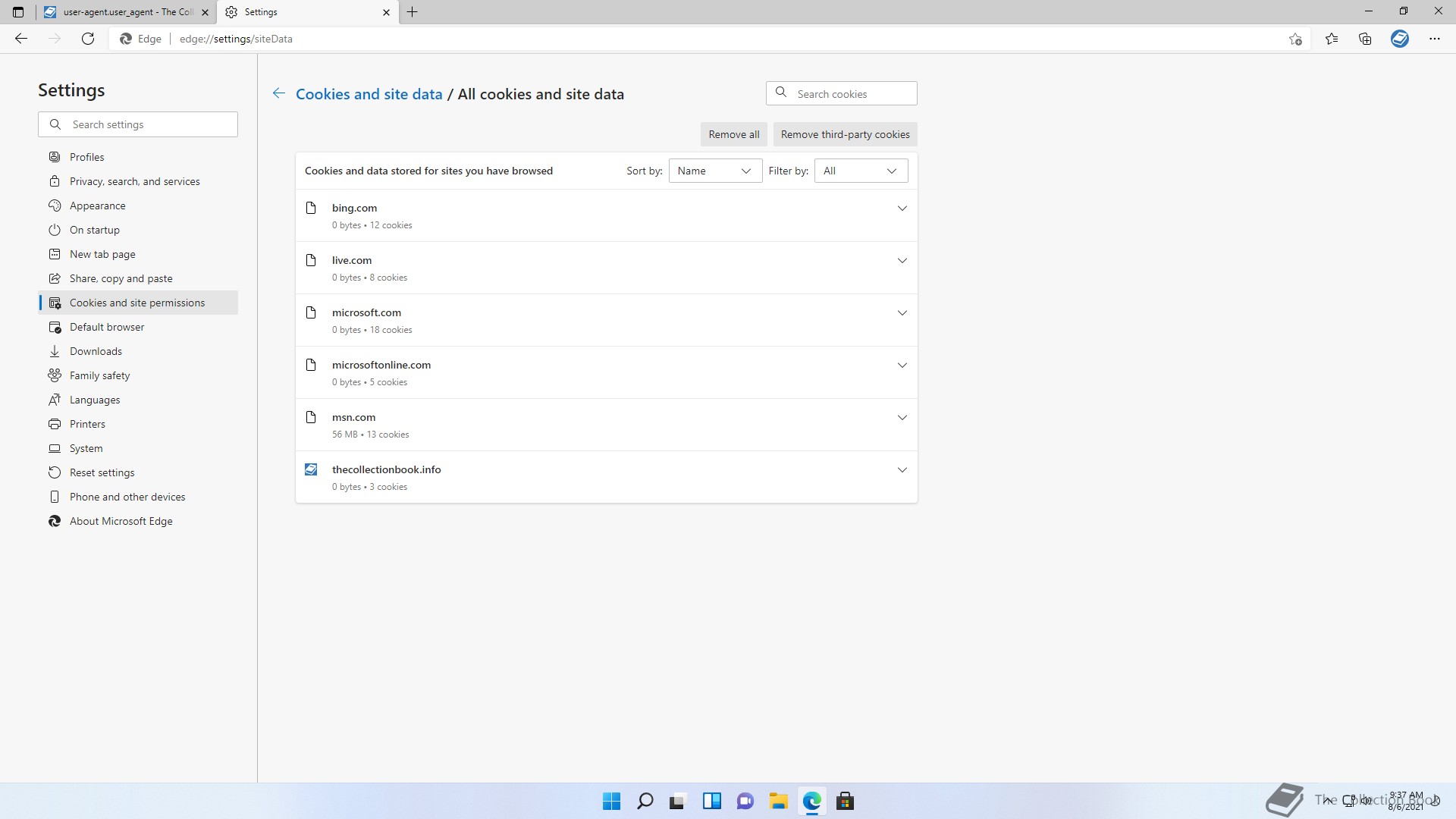
Task: Open Profiles settings section
Action: click(x=138, y=157)
